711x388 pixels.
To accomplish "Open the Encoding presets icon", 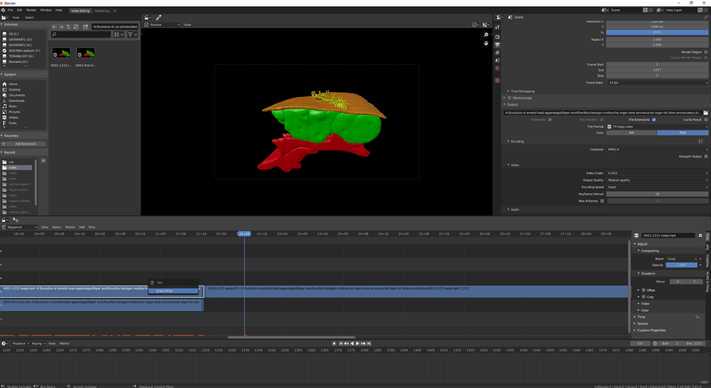I will click(701, 141).
